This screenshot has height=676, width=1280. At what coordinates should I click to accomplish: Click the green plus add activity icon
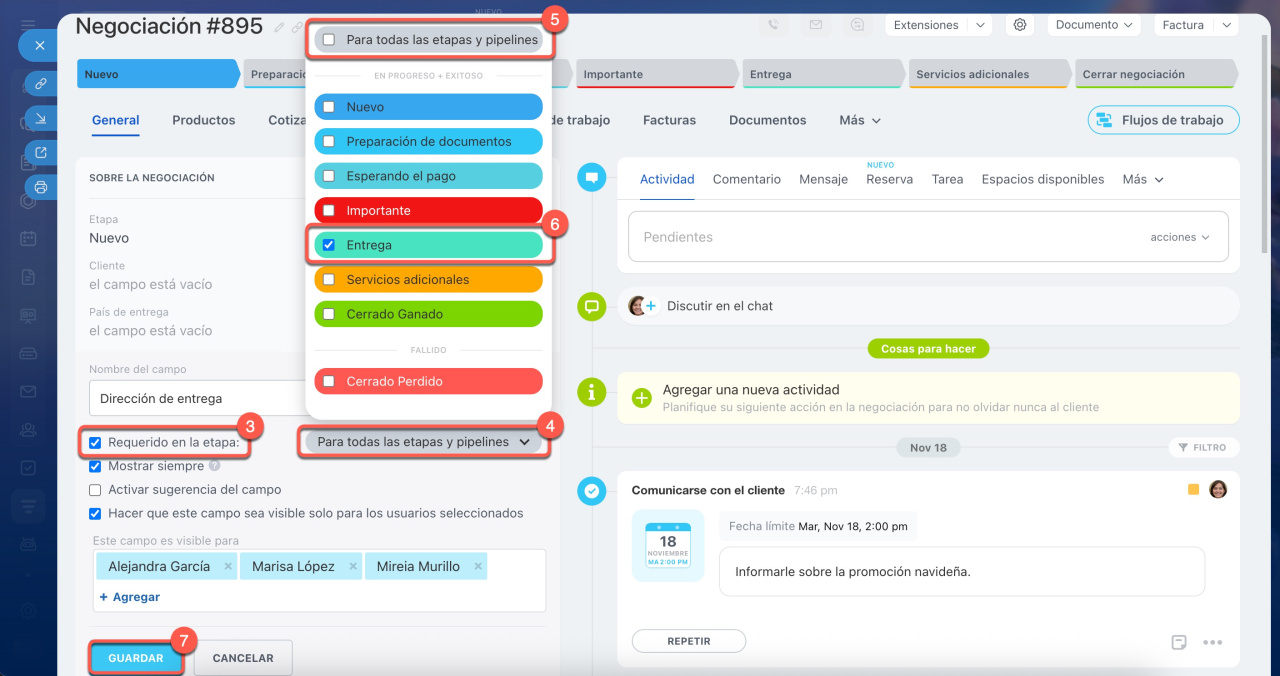click(642, 398)
